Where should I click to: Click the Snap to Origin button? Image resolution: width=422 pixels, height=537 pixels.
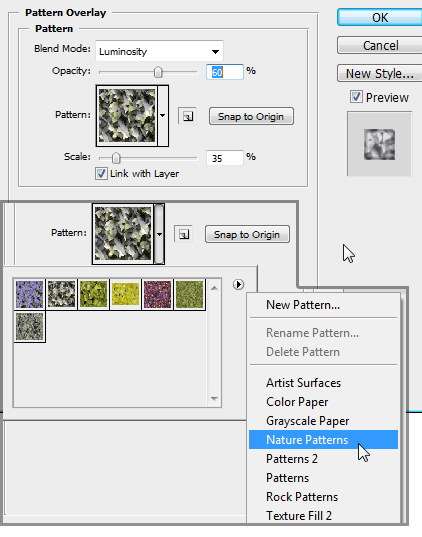[251, 116]
